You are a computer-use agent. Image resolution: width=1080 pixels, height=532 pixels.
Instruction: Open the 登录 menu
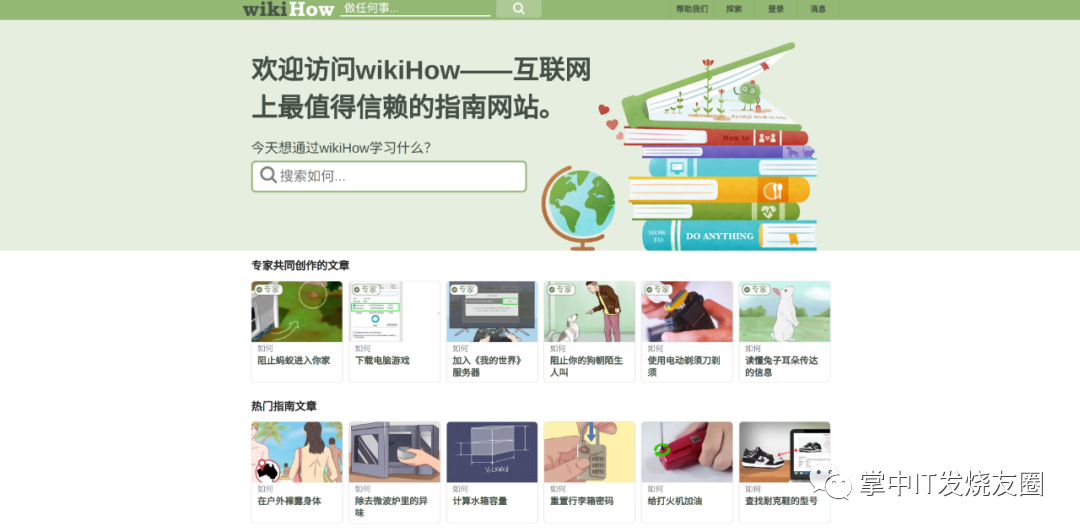coord(776,9)
